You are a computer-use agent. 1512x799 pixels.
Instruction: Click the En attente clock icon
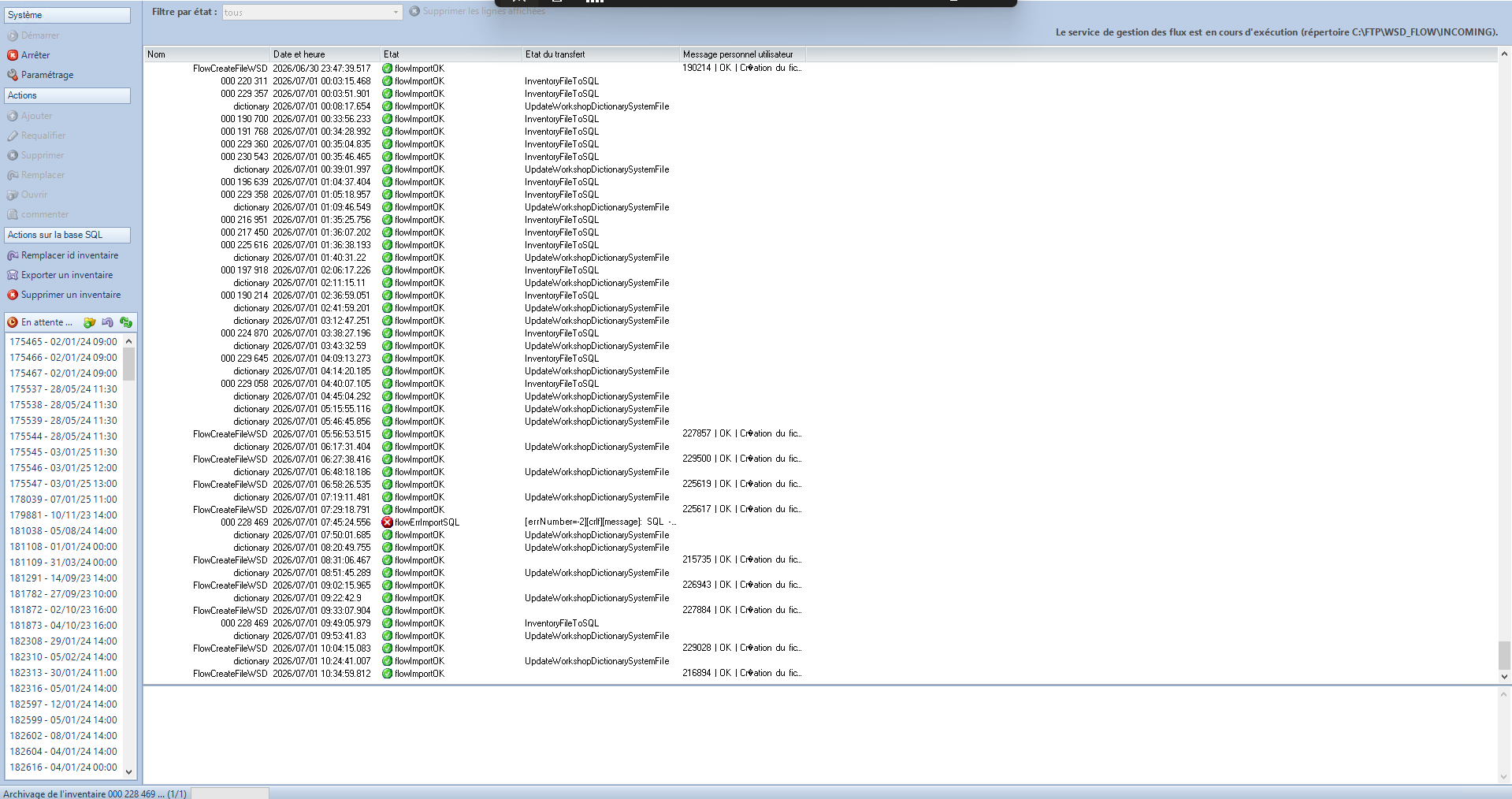pos(13,322)
